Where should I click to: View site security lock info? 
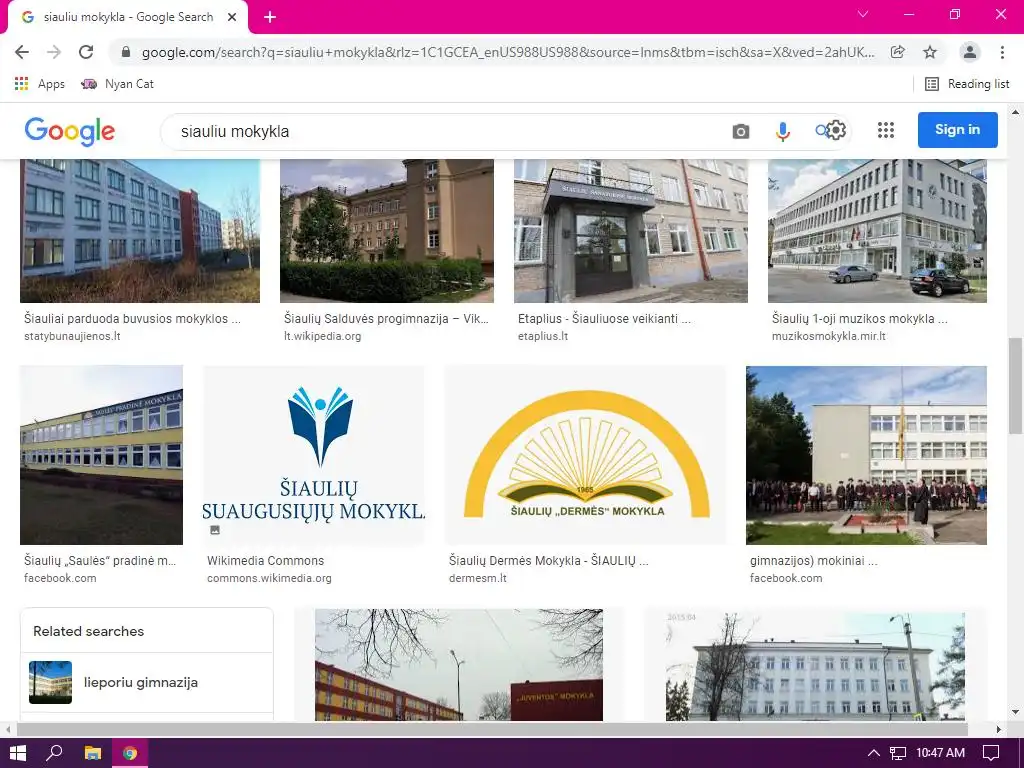[126, 52]
